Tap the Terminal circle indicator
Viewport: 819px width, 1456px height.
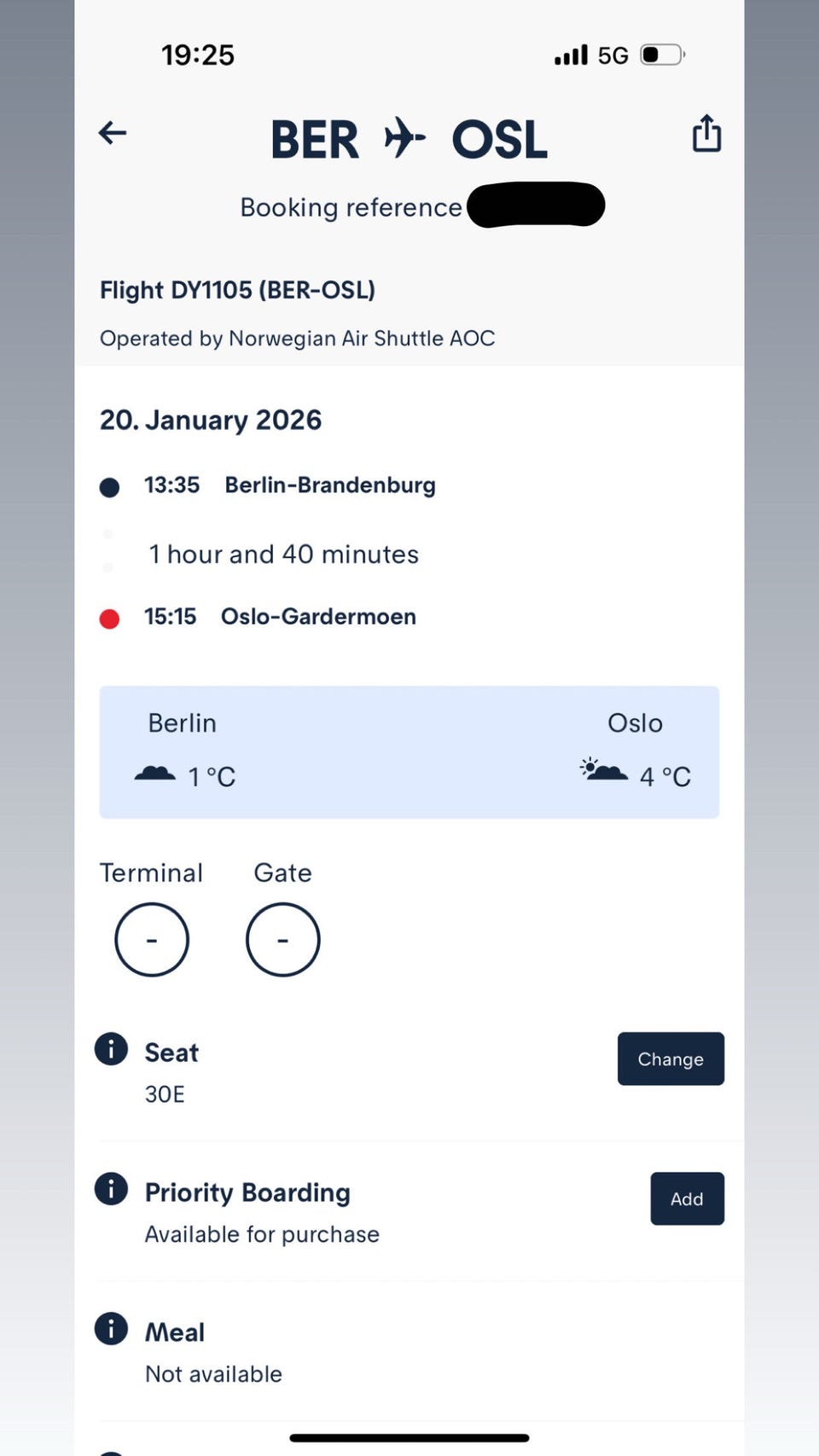[152, 940]
